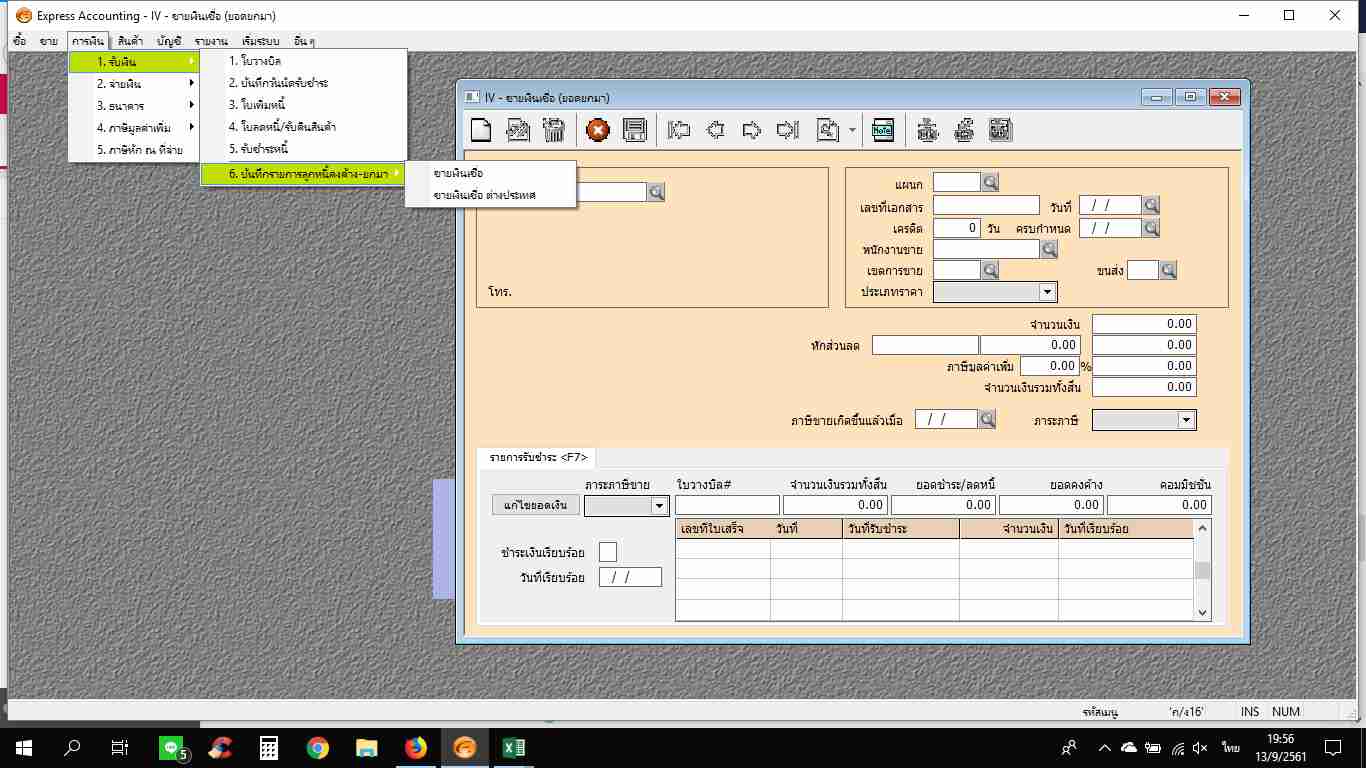1366x768 pixels.
Task: Open the รายงาน menu in menu bar
Action: [x=211, y=41]
